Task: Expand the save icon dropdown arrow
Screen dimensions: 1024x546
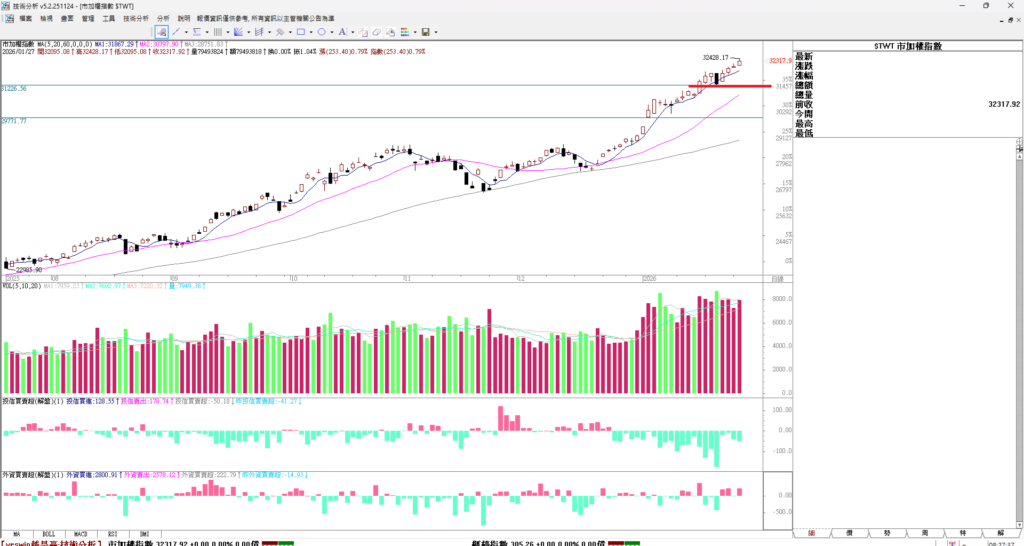Action: (436, 32)
